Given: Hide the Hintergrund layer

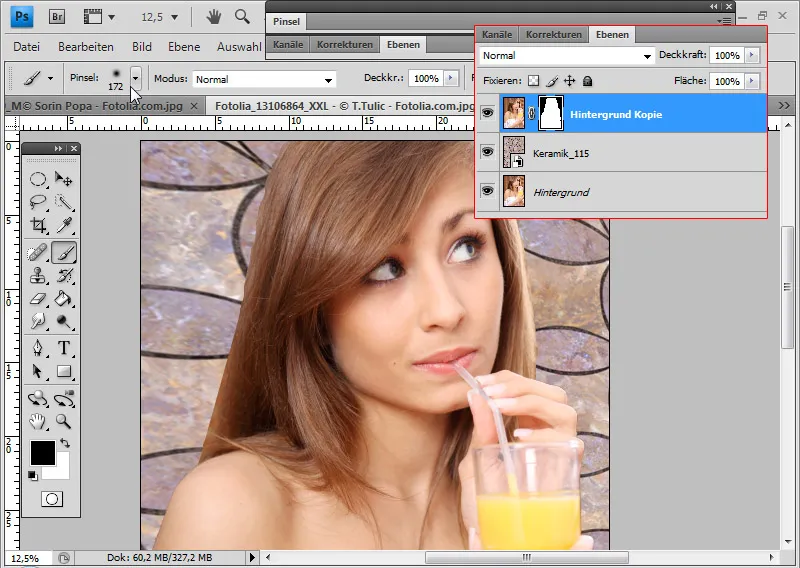Looking at the screenshot, I should pyautogui.click(x=488, y=191).
